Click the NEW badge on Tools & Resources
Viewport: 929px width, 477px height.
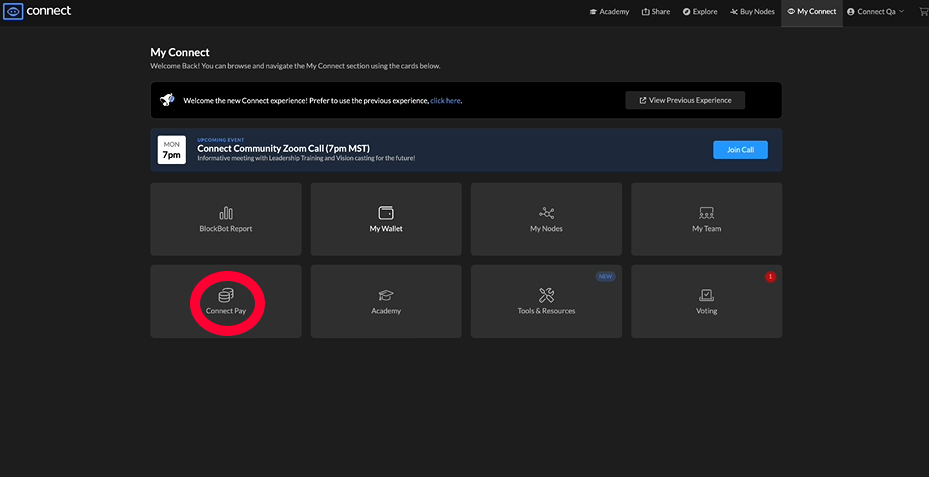[605, 277]
